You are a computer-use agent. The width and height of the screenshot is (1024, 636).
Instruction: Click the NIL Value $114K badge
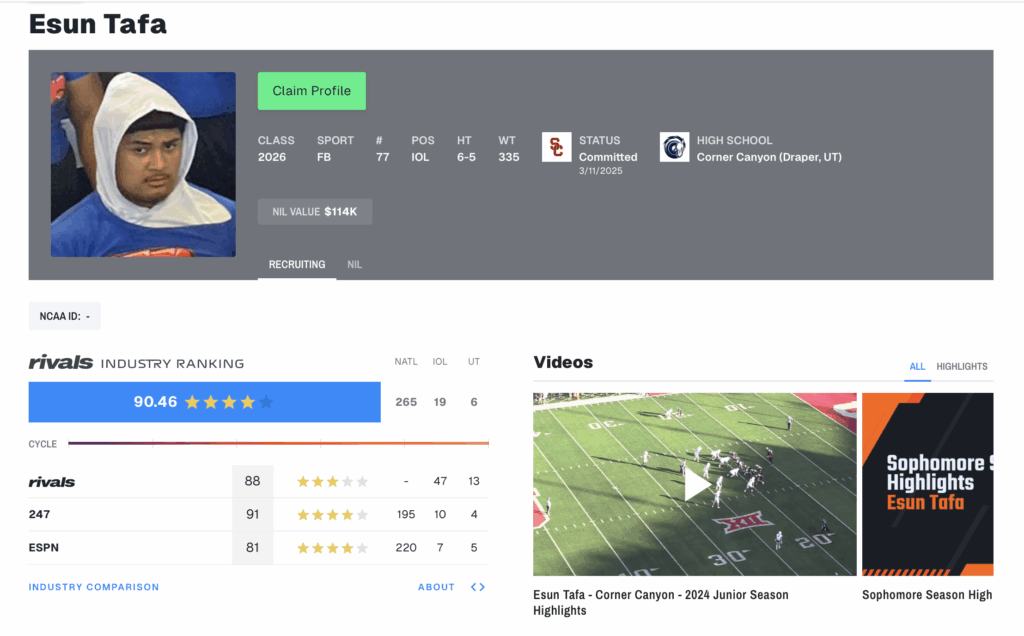click(315, 212)
